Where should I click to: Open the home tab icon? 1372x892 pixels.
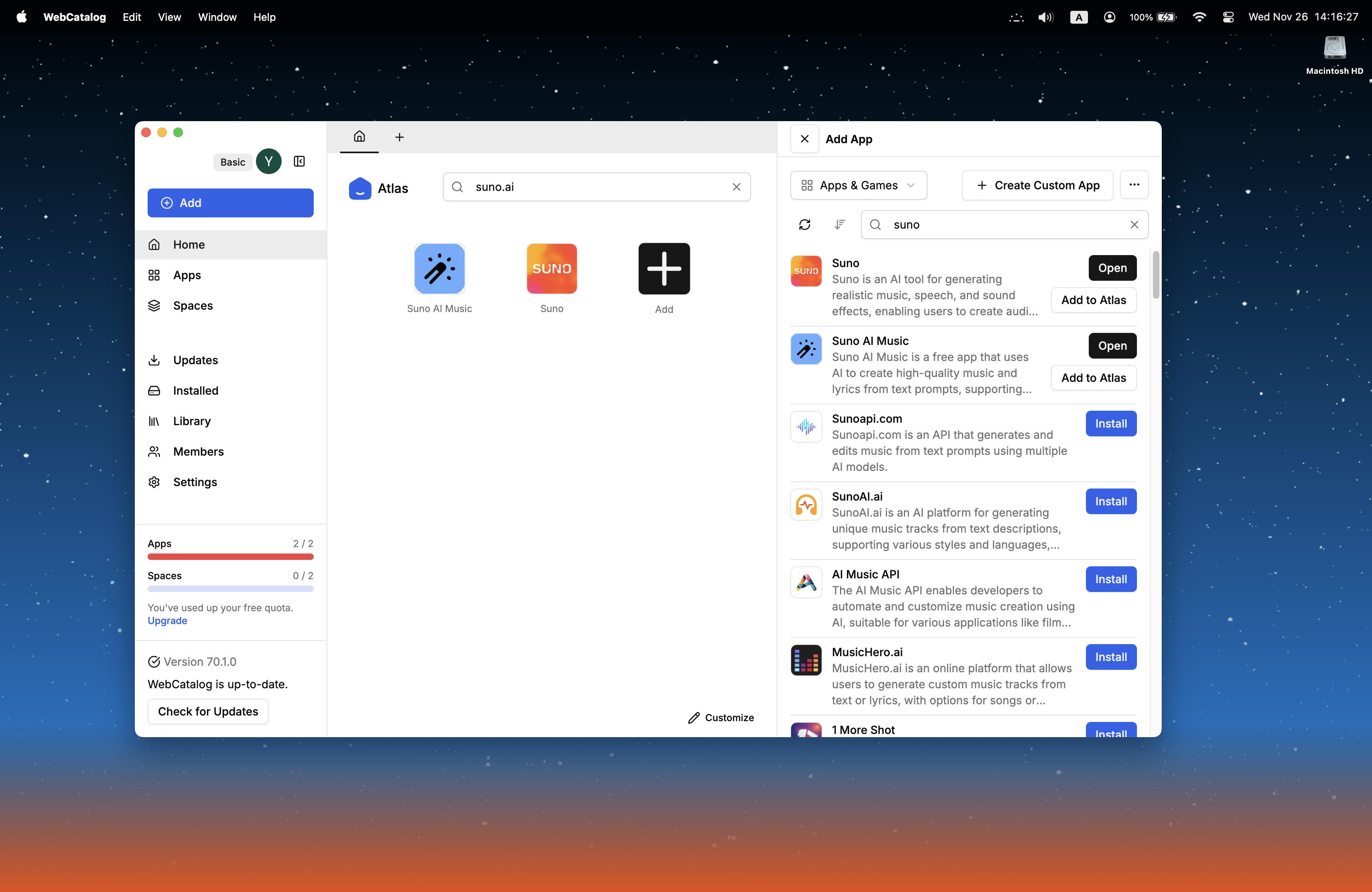tap(359, 136)
